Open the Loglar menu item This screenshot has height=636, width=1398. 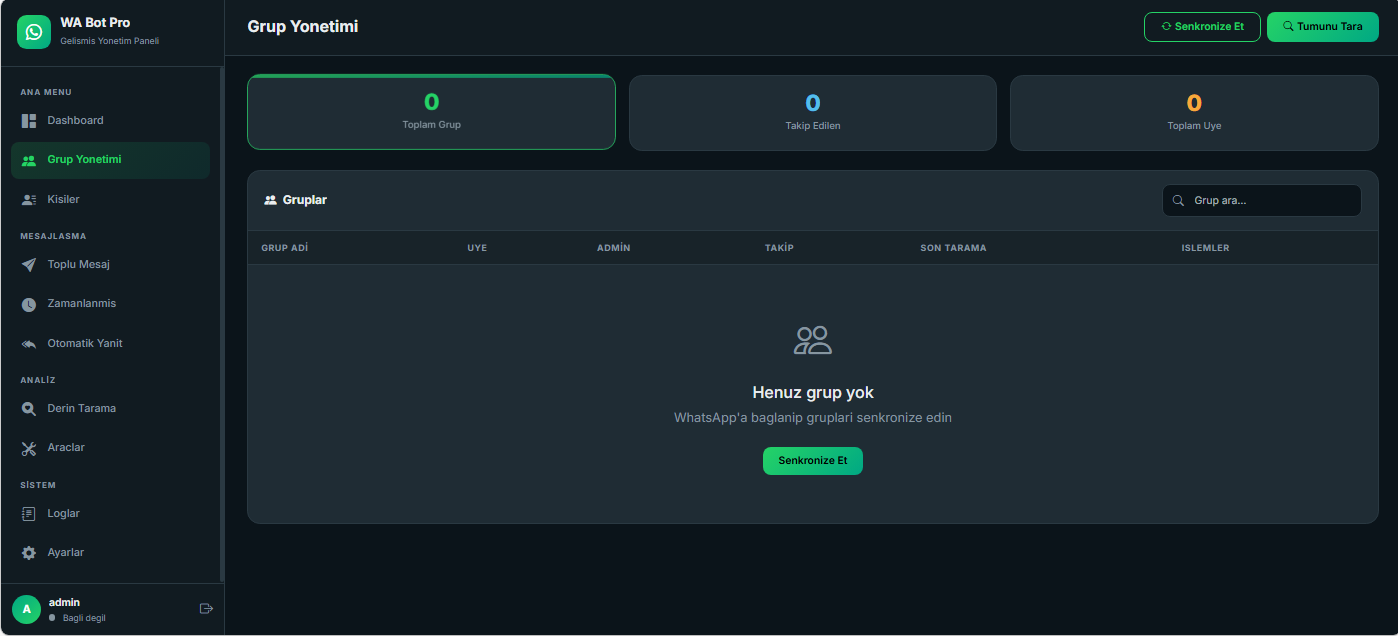click(x=64, y=513)
